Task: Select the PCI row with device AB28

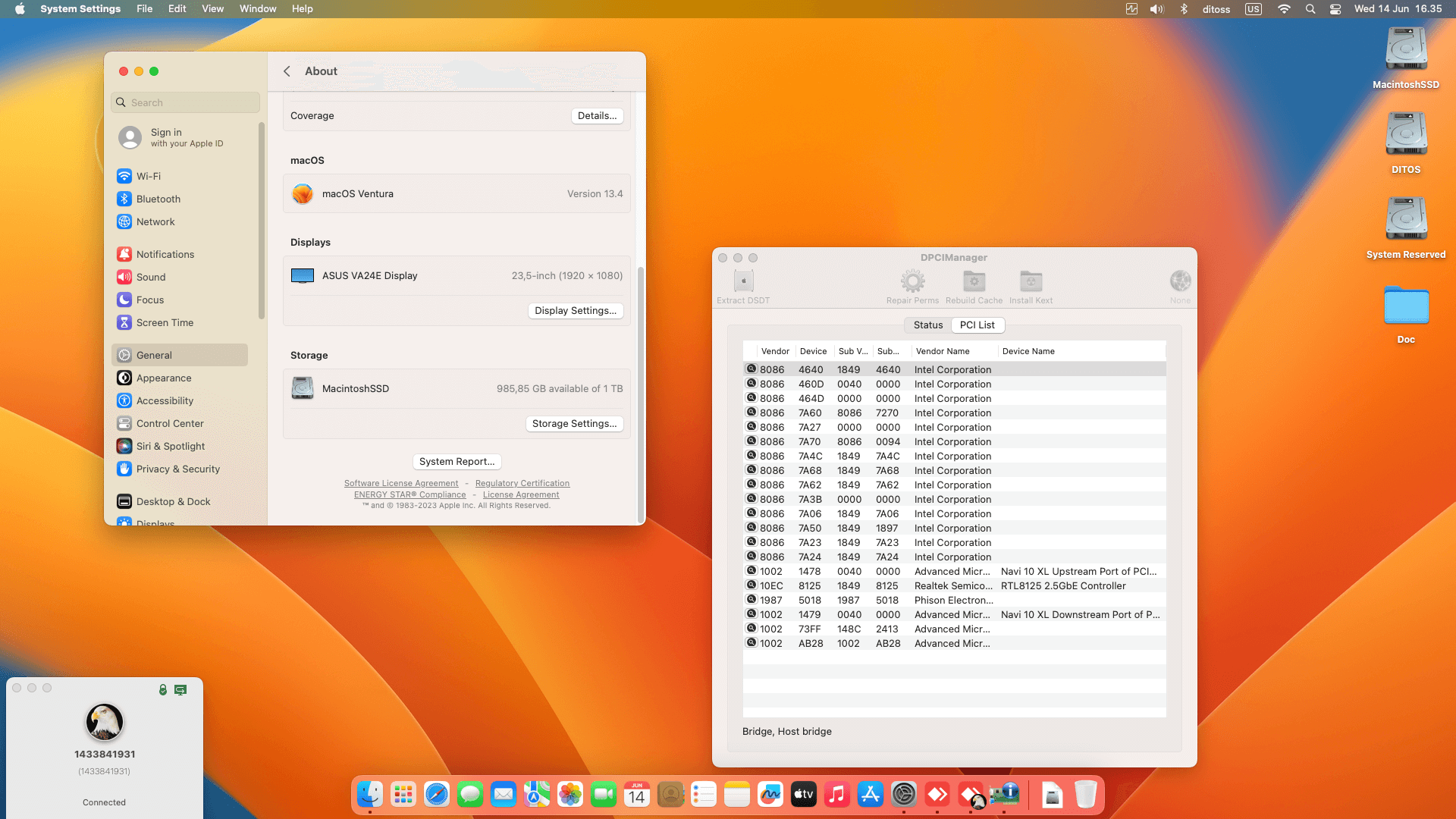Action: pyautogui.click(x=954, y=644)
